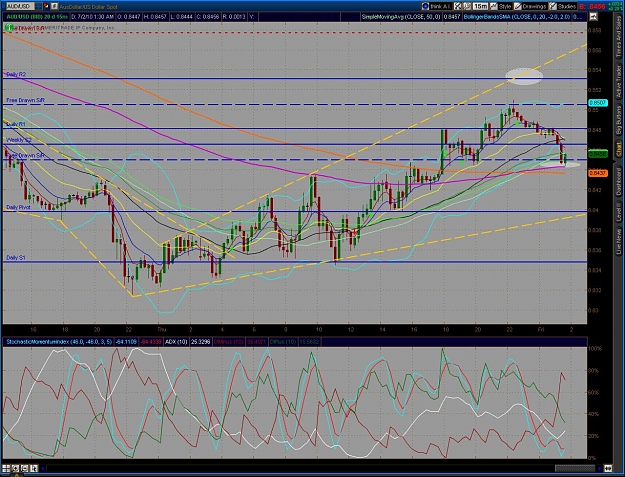The image size is (625, 477).
Task: Click the Daily R1 pivot label
Action: click(16, 124)
